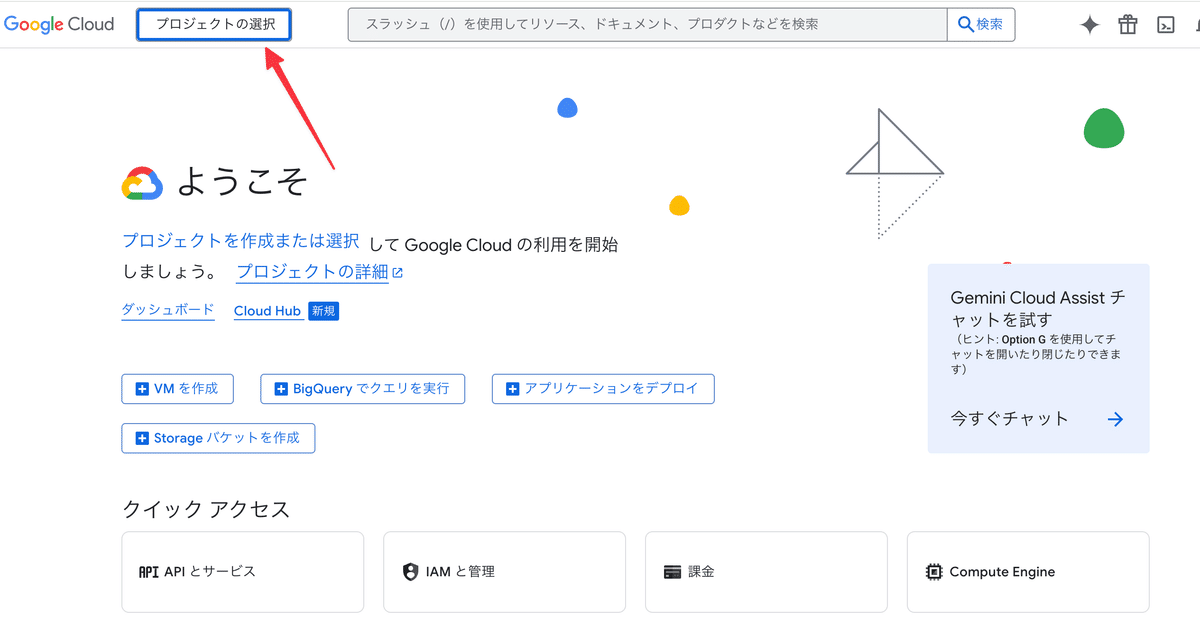The width and height of the screenshot is (1200, 628).
Task: Open Gemini sparkle icon in top bar
Action: tap(1090, 25)
